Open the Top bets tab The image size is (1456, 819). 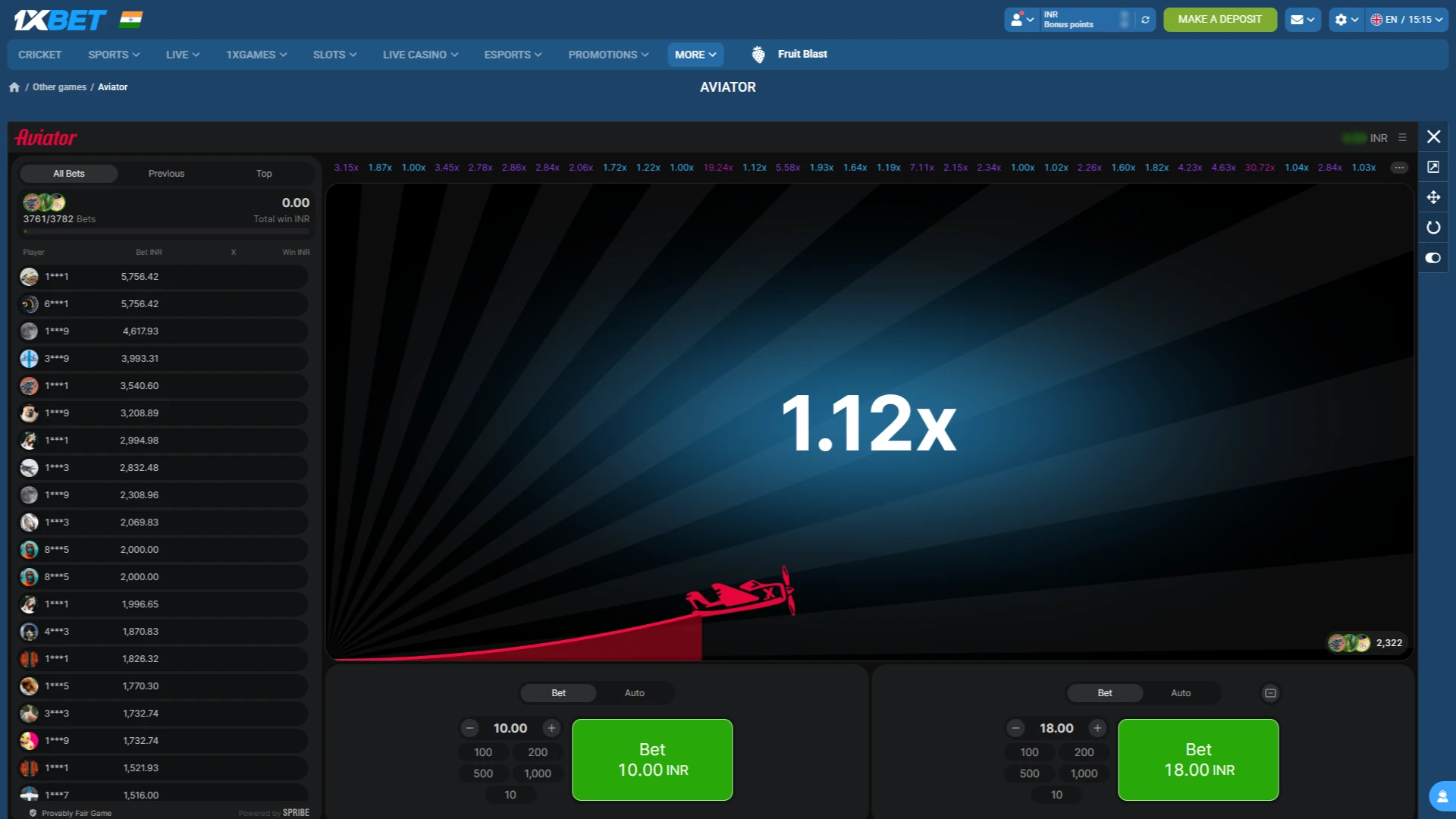tap(263, 174)
